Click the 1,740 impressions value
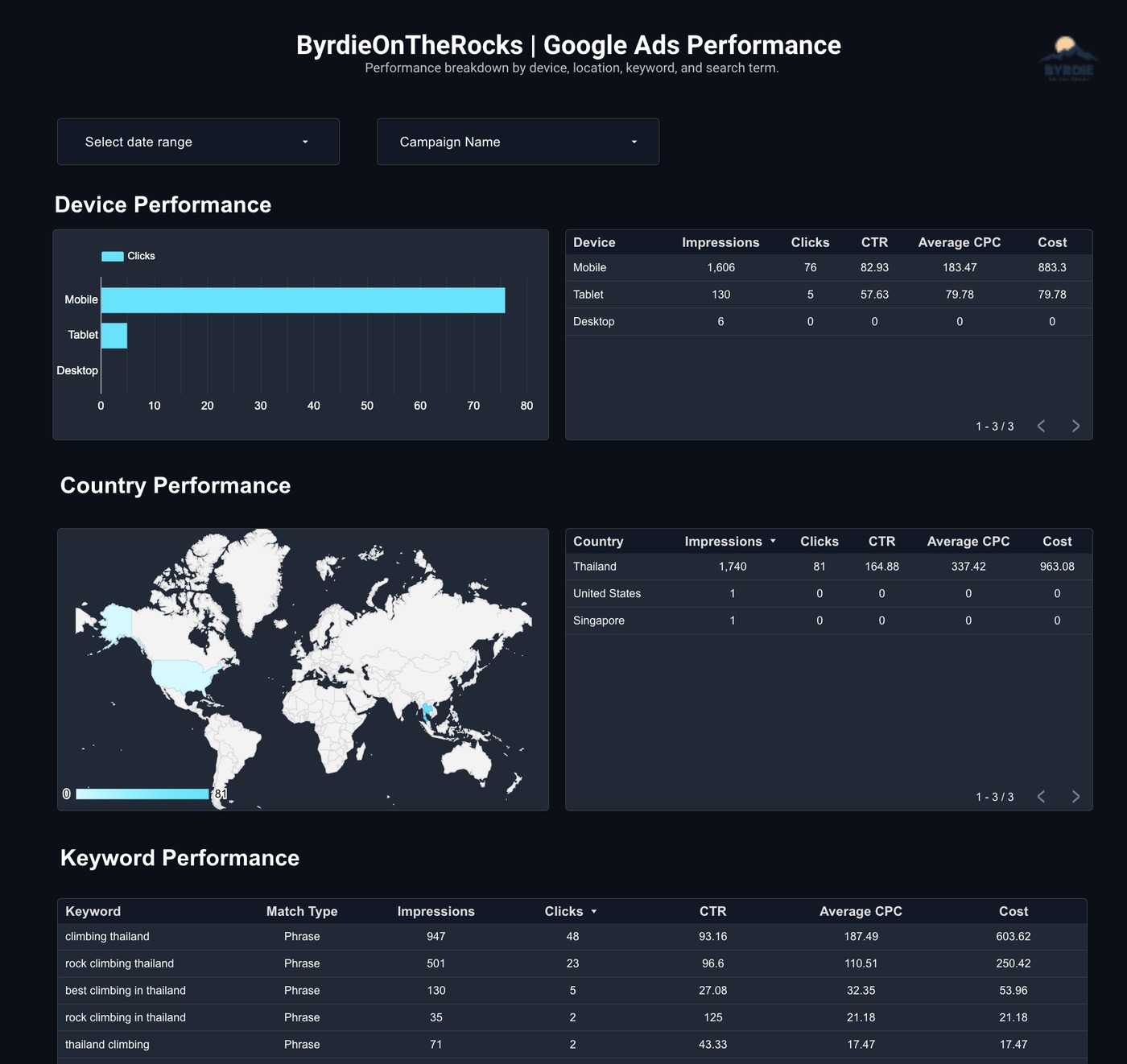 coord(733,567)
